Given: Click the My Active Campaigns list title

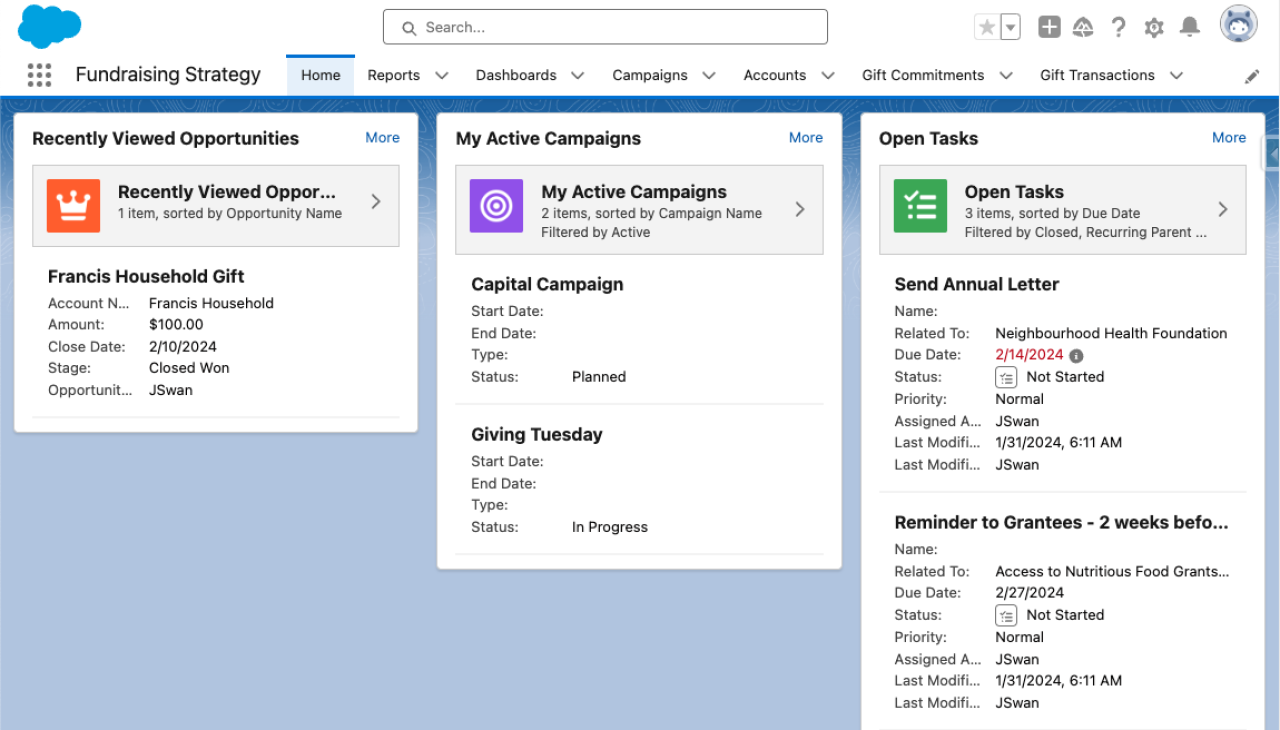Looking at the screenshot, I should click(x=634, y=192).
